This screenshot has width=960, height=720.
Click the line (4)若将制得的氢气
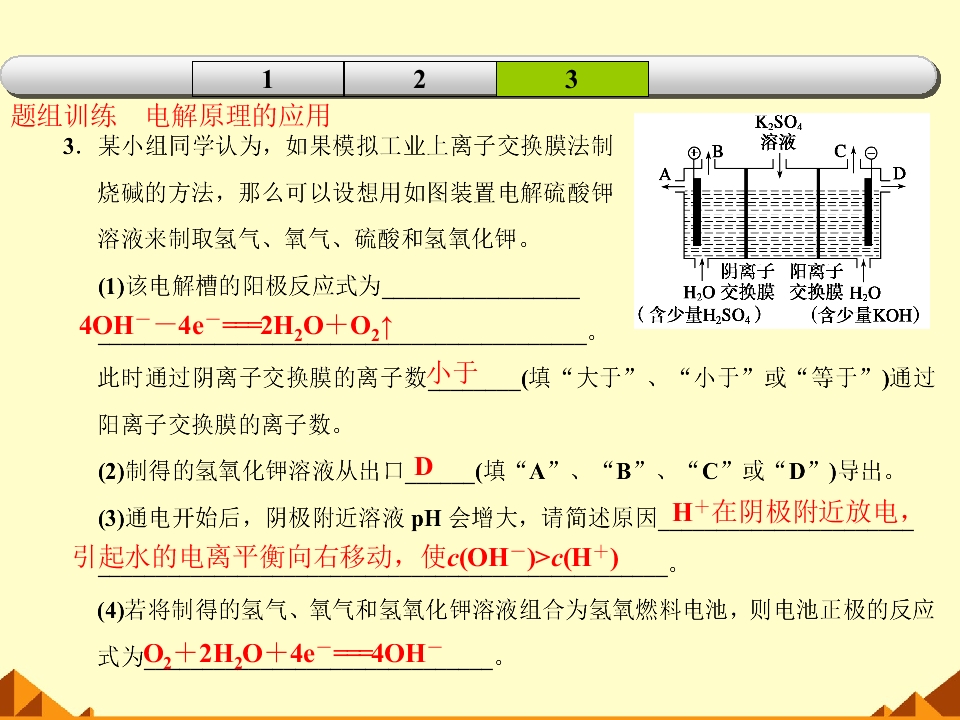[x=516, y=610]
